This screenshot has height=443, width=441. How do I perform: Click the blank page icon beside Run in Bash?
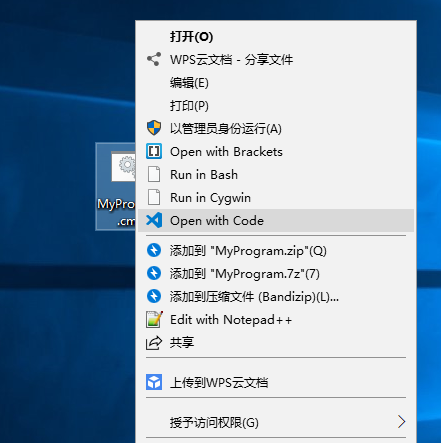click(x=154, y=174)
